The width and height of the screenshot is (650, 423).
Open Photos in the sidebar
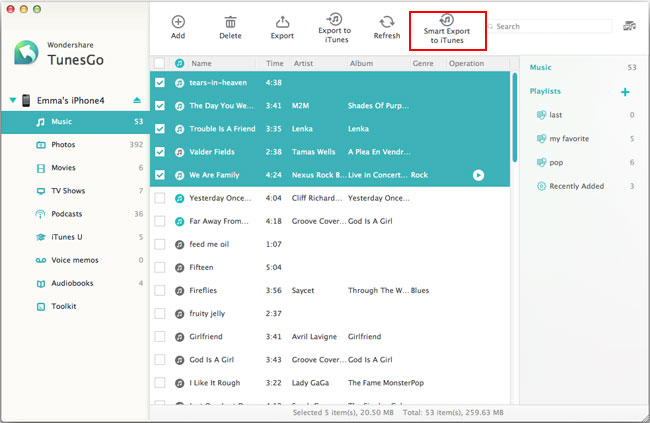pos(75,145)
